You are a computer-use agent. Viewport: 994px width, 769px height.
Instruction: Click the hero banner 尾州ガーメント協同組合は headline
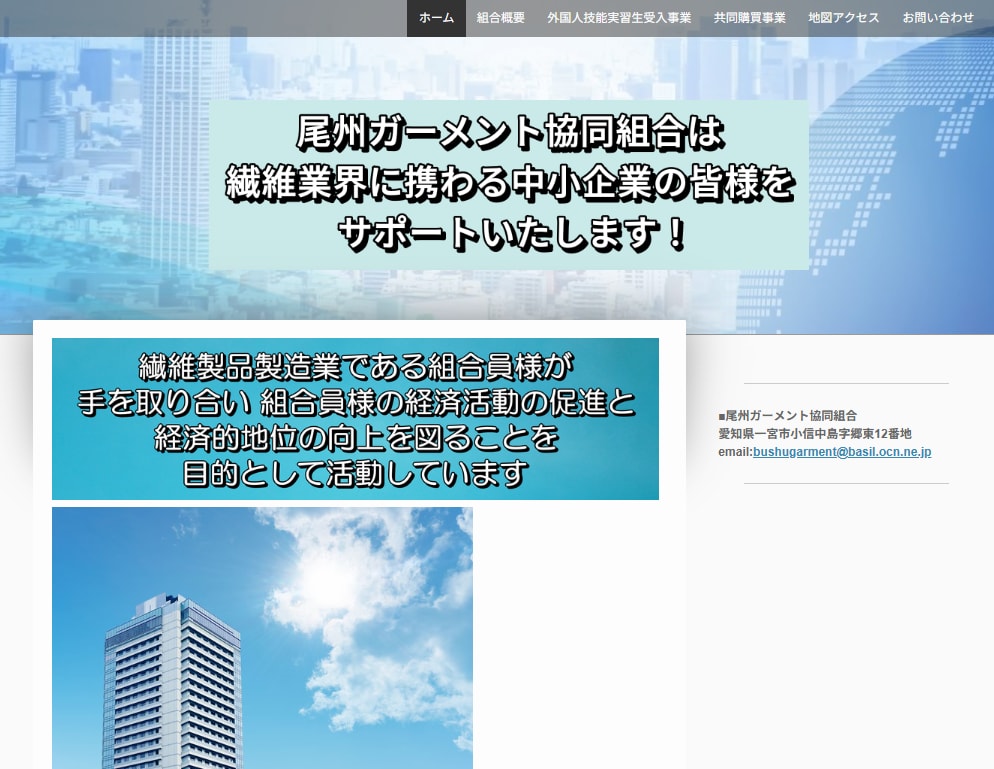(509, 184)
